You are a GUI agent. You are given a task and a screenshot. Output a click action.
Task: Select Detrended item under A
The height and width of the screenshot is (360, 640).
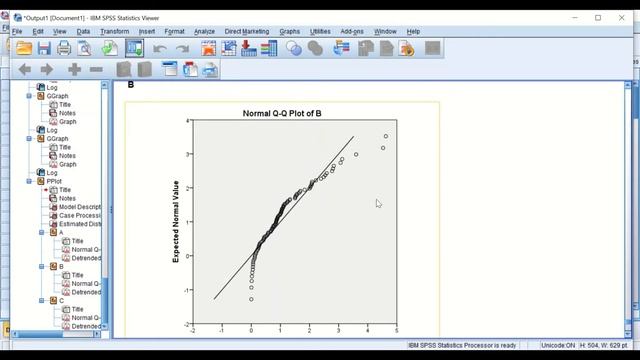(x=81, y=258)
